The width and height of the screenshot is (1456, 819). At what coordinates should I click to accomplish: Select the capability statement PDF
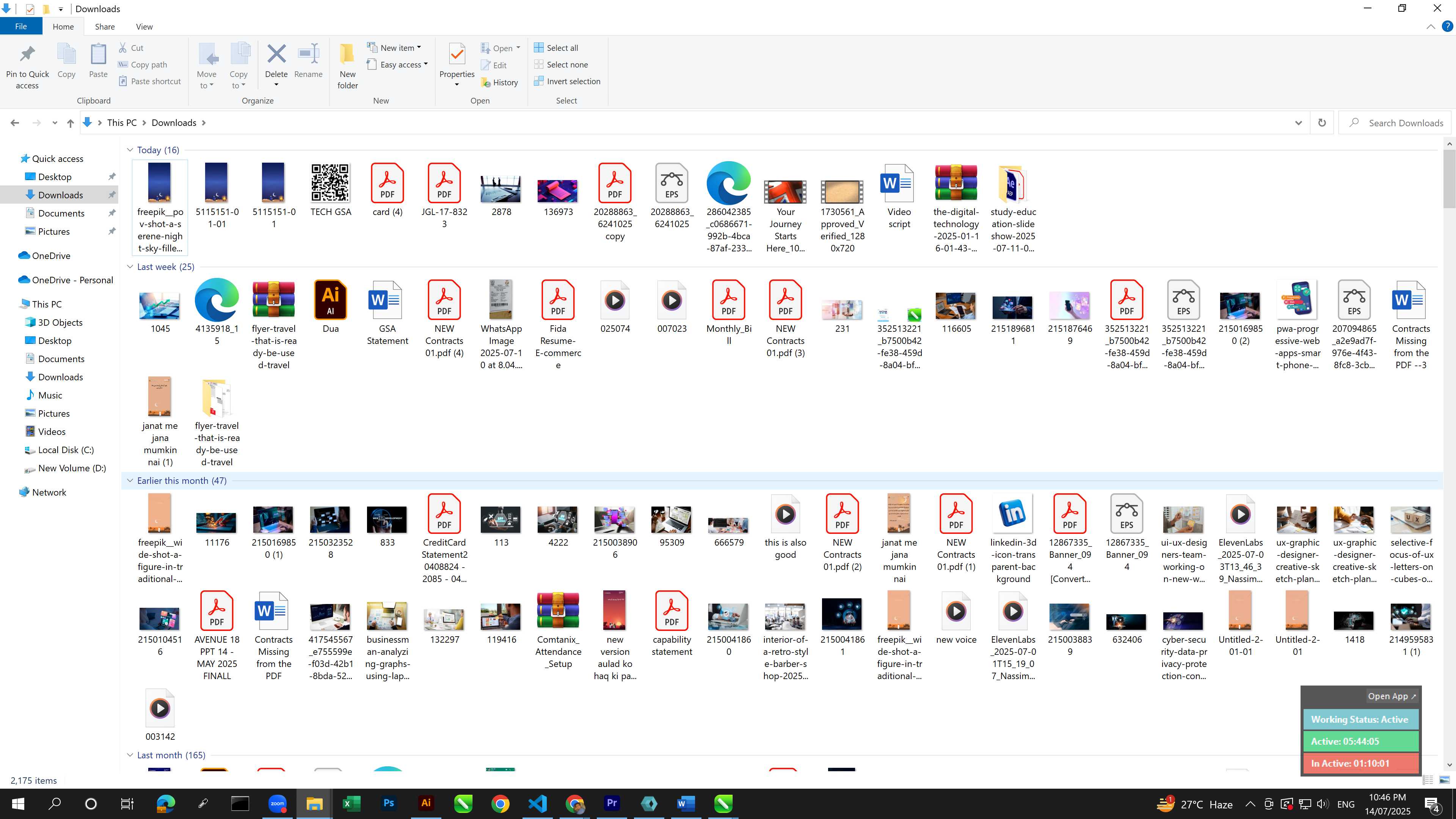(x=672, y=624)
